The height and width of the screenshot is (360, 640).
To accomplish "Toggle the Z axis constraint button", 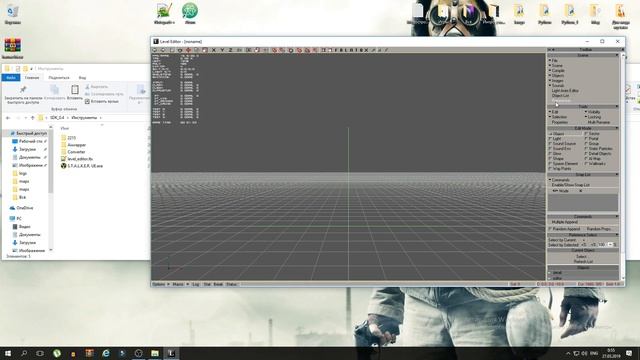I will pyautogui.click(x=230, y=50).
